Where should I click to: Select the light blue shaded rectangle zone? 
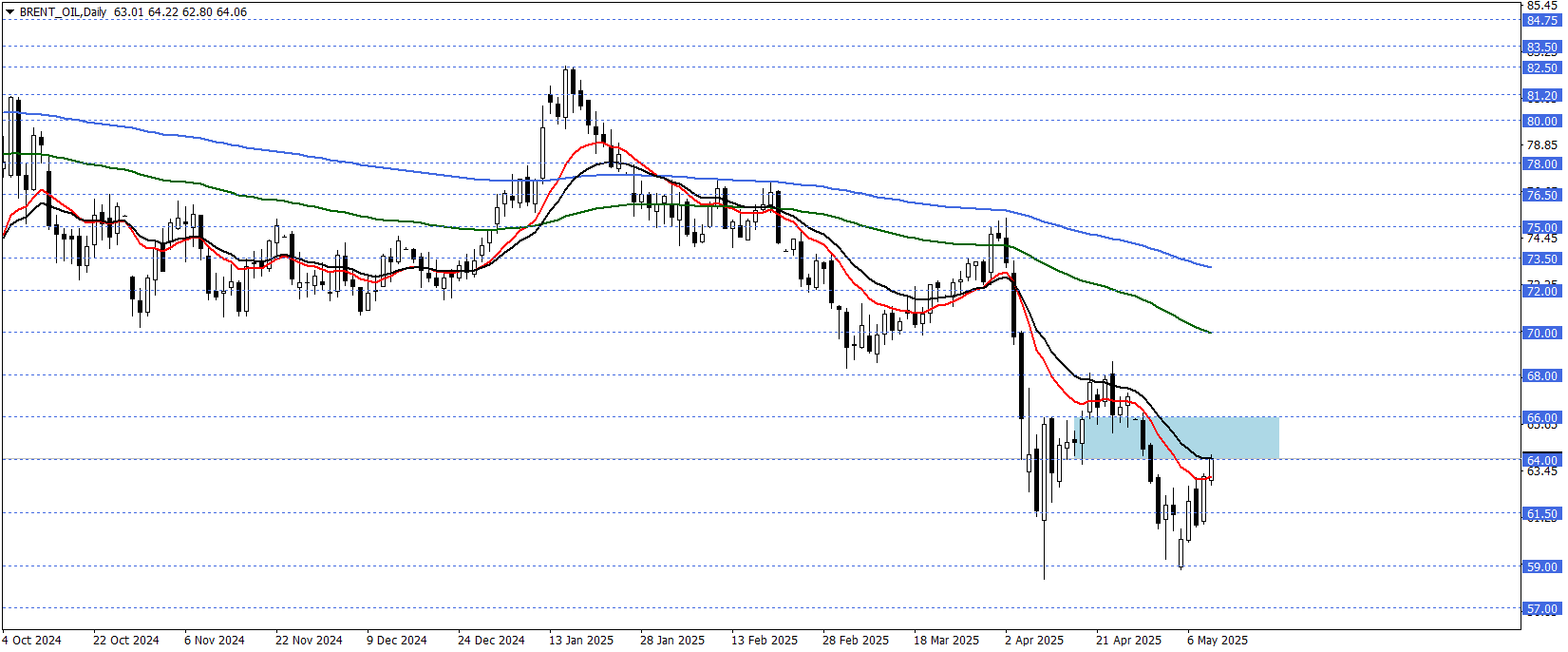point(1177,438)
